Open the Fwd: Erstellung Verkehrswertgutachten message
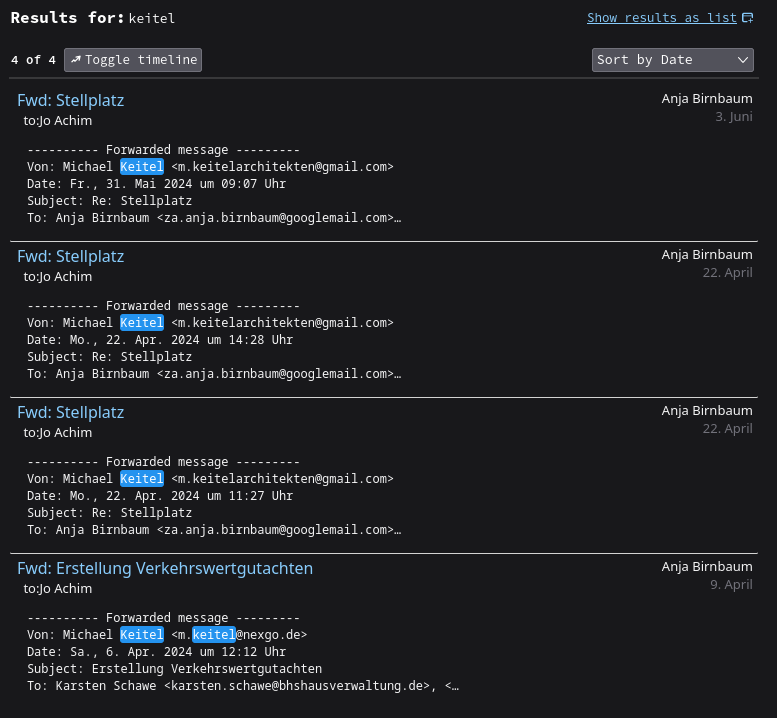 click(165, 568)
